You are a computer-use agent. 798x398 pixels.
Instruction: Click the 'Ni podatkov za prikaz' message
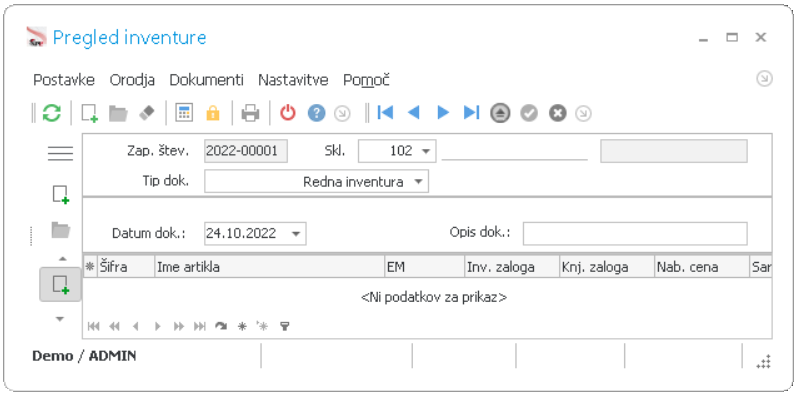pyautogui.click(x=434, y=297)
